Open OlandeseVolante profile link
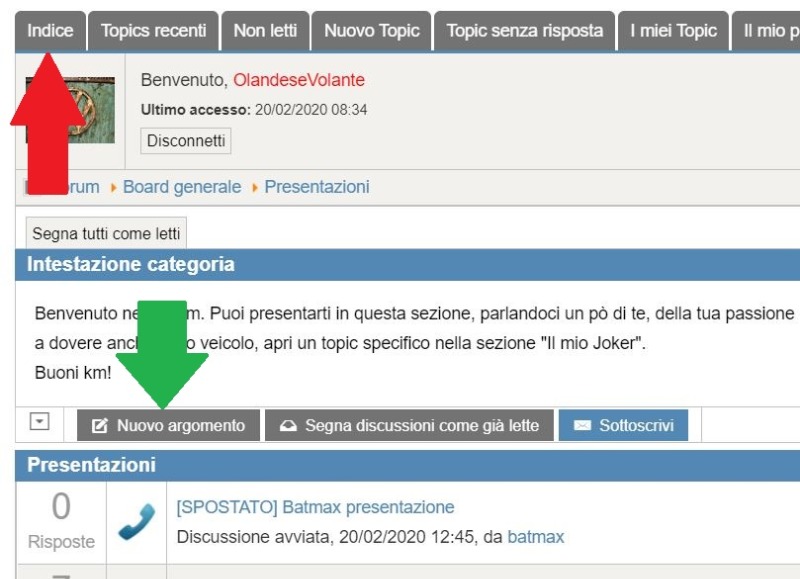 coord(299,80)
